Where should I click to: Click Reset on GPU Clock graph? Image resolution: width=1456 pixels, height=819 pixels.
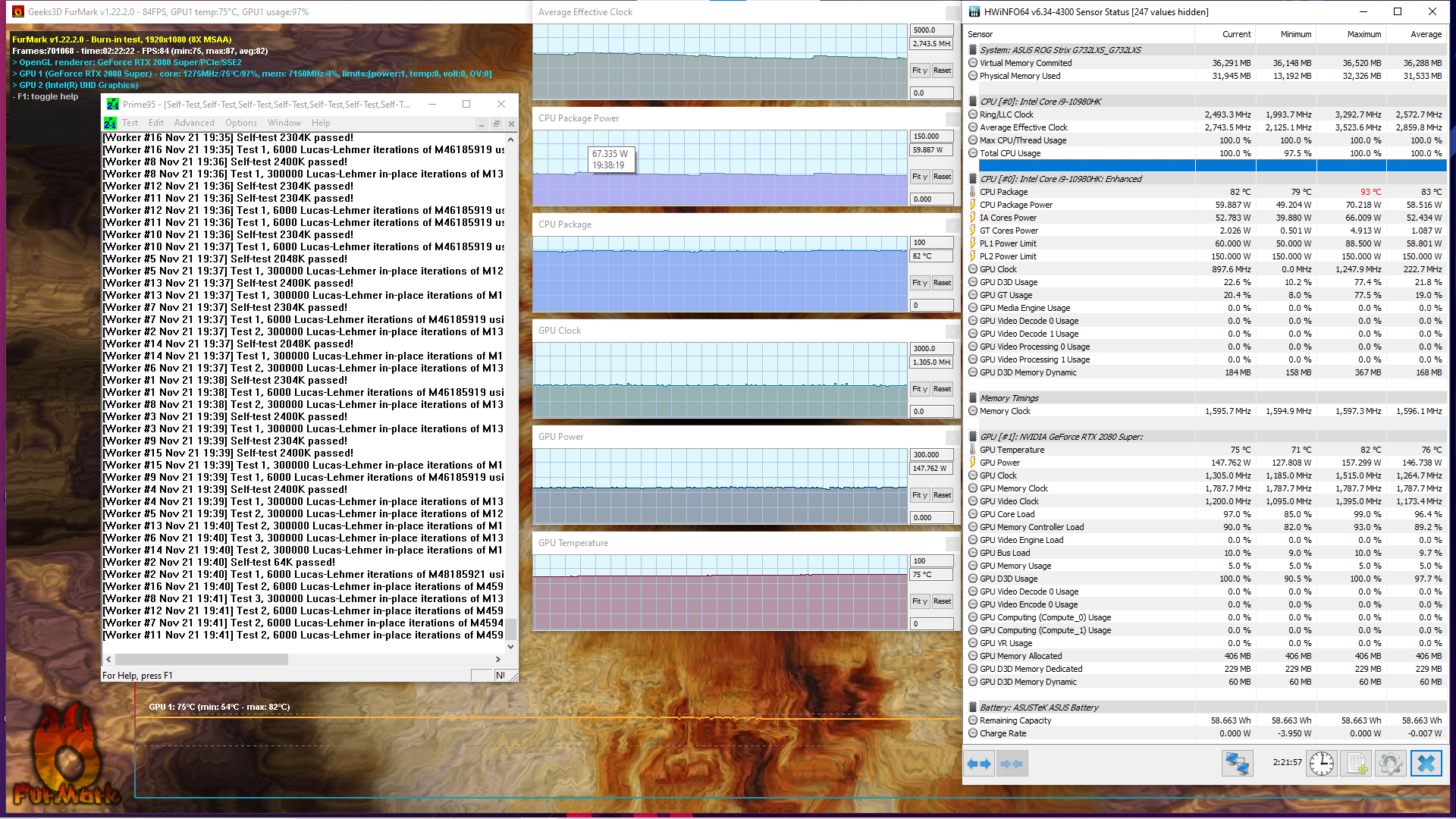tap(942, 389)
